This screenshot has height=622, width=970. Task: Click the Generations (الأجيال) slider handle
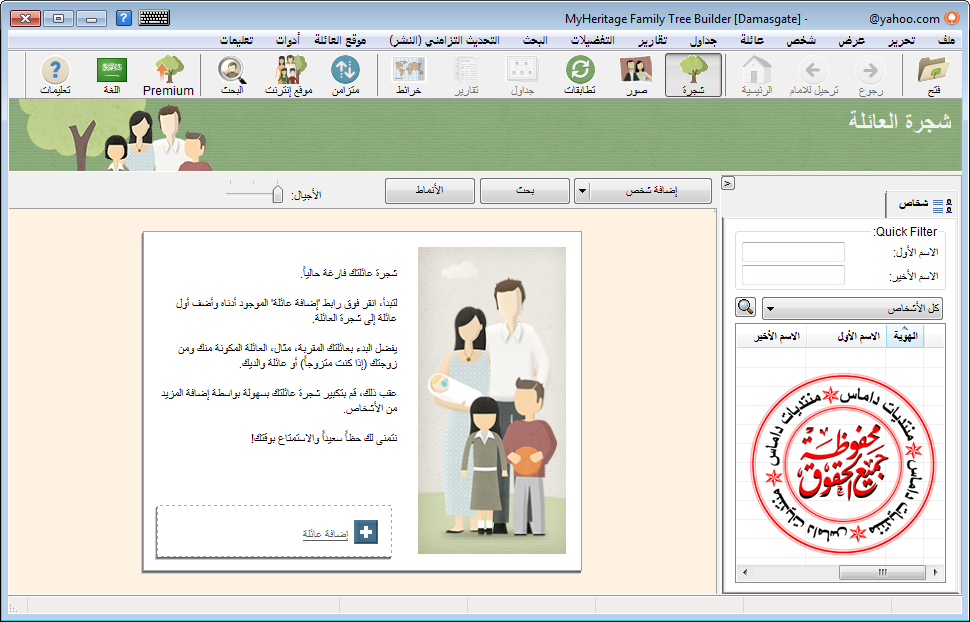click(x=278, y=194)
